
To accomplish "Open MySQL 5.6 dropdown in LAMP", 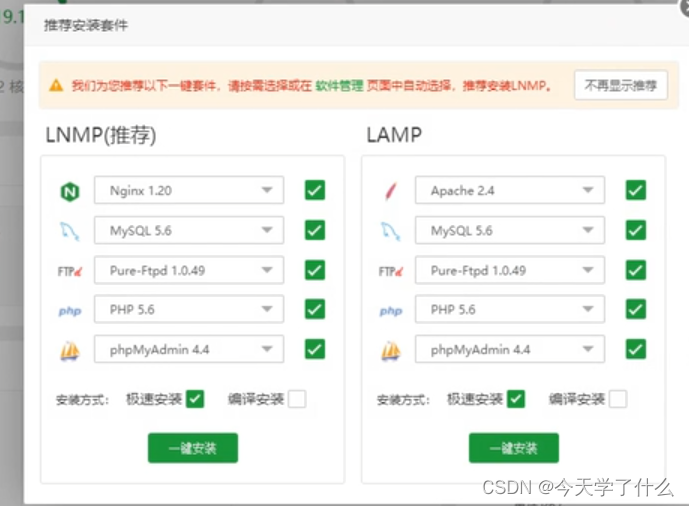I will (510, 230).
